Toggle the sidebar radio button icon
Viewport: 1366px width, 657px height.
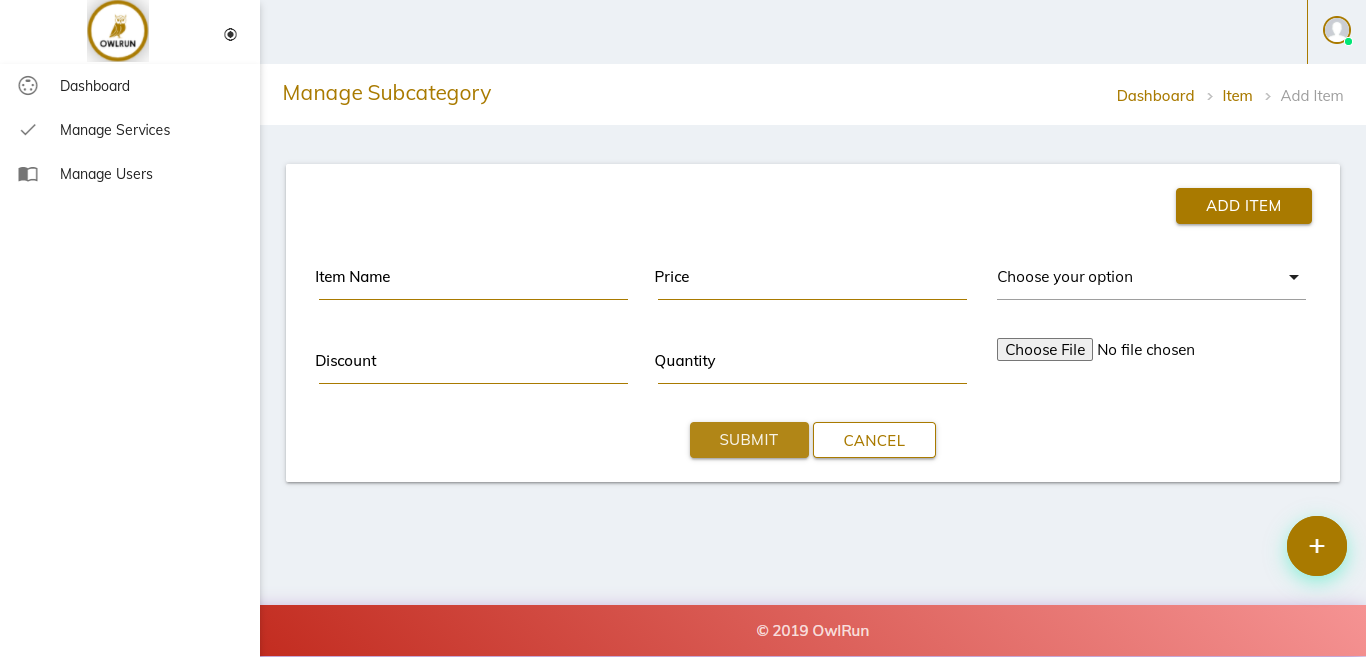click(230, 34)
